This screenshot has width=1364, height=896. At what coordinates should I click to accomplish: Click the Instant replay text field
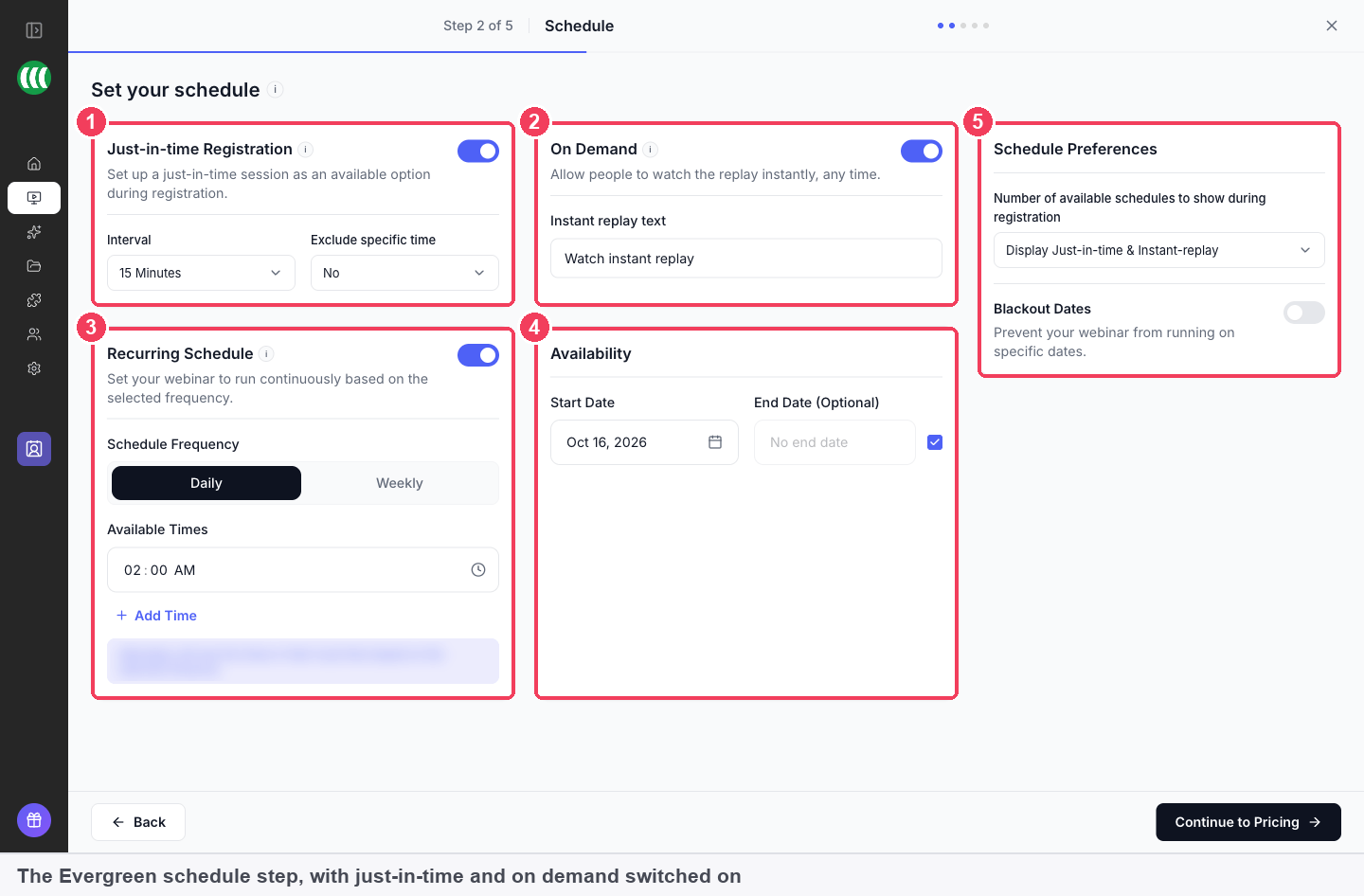(746, 259)
